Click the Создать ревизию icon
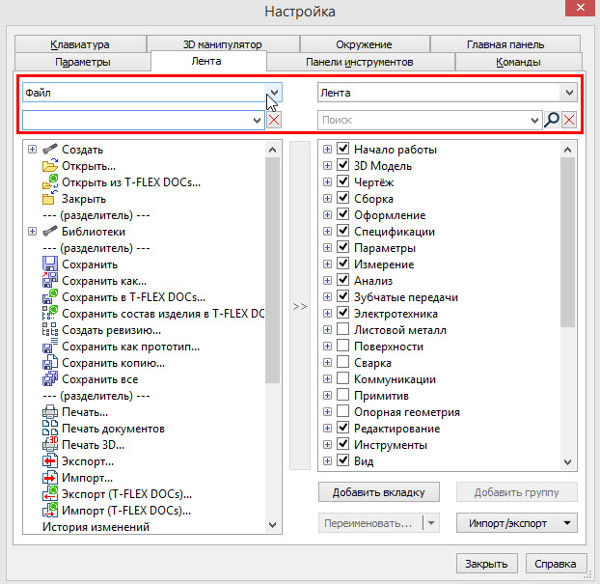 [x=50, y=330]
